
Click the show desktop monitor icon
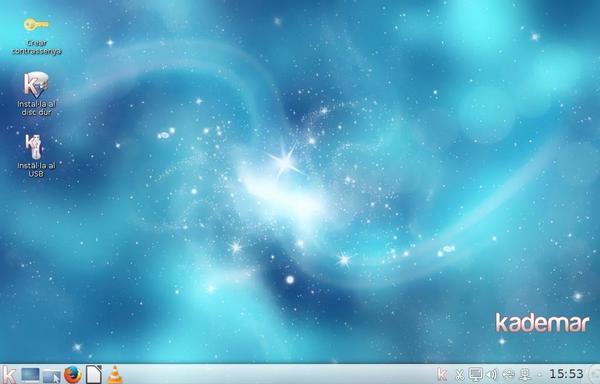click(30, 374)
